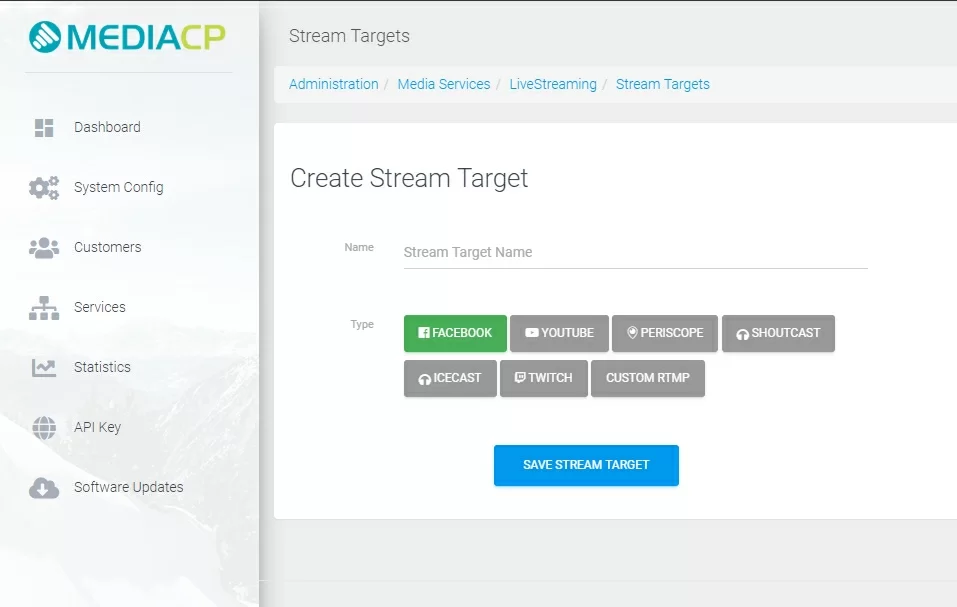
Task: Click the Statistics chart icon
Action: pos(44,368)
